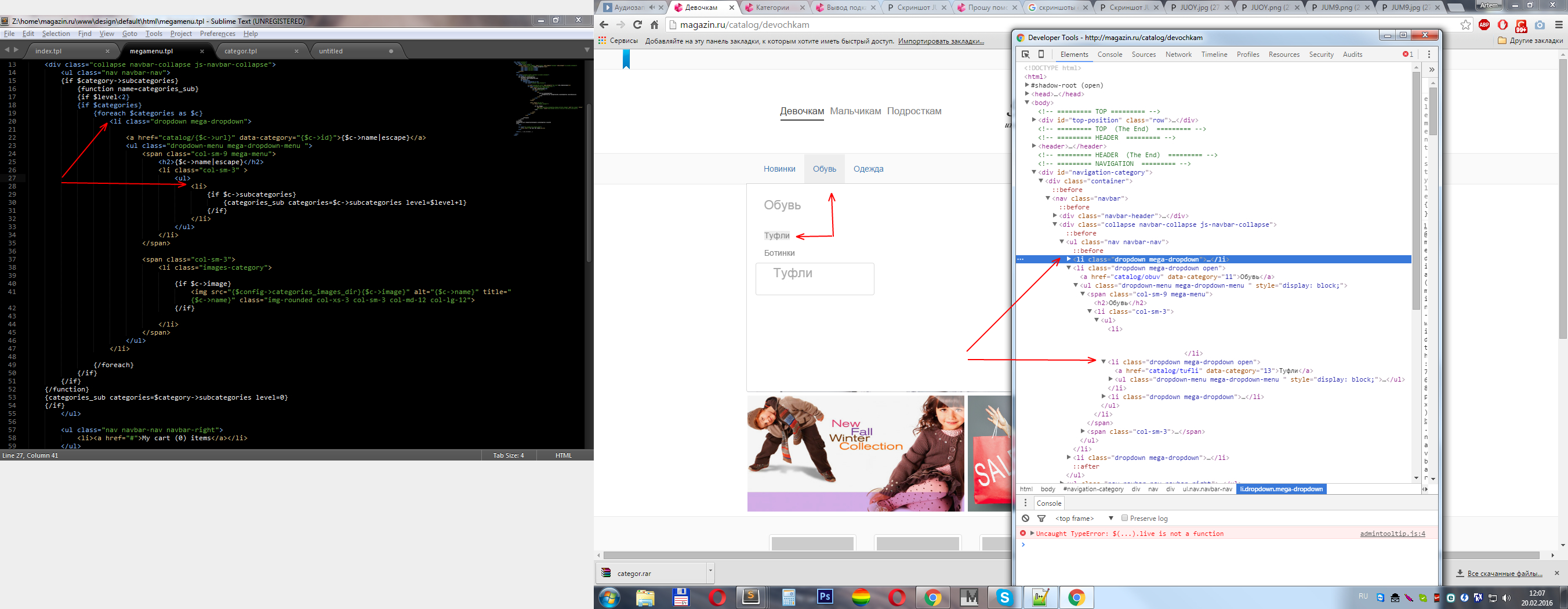
Task: Open the console drawer three-dot menu
Action: click(x=1025, y=503)
